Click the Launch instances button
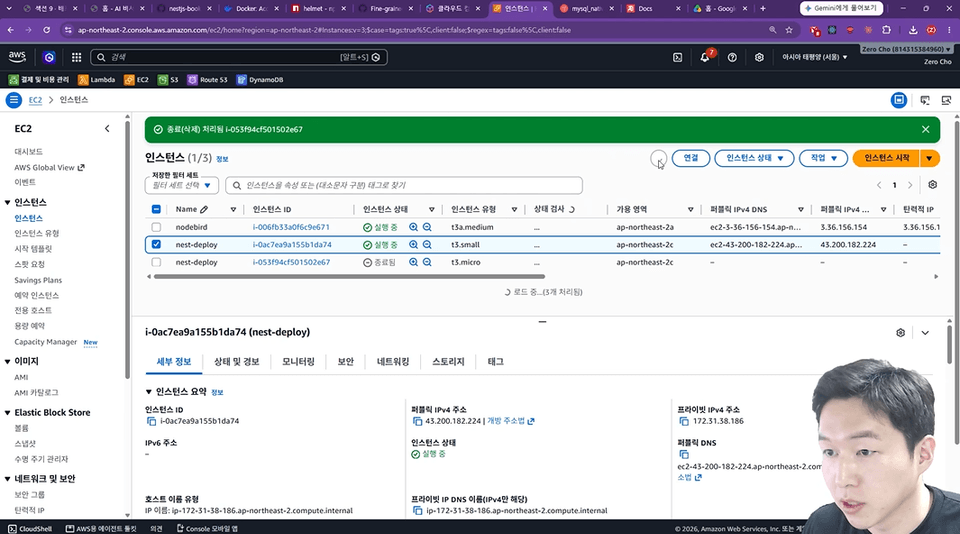This screenshot has height=534, width=960. (887, 158)
